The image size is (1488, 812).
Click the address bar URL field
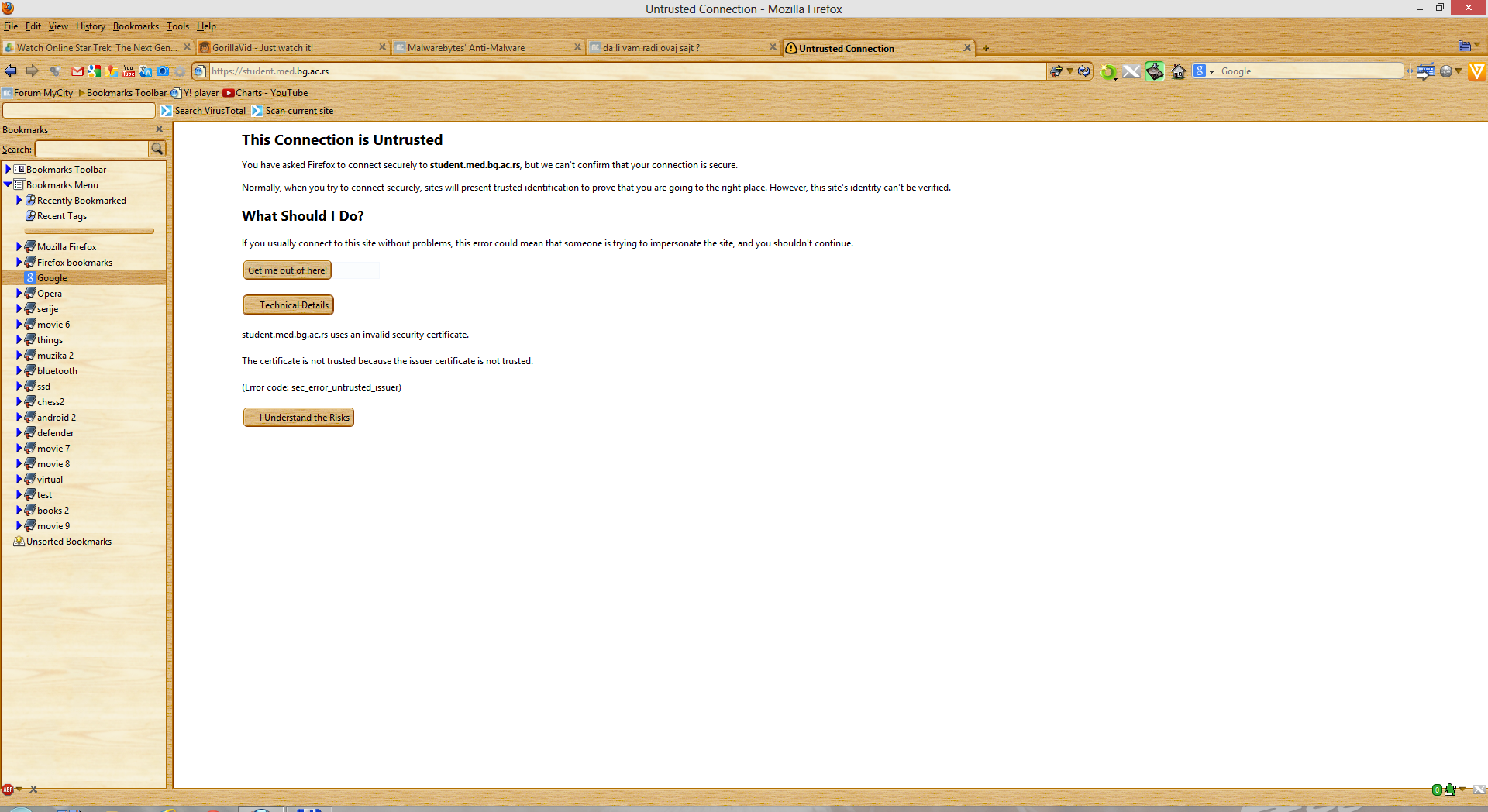(627, 71)
